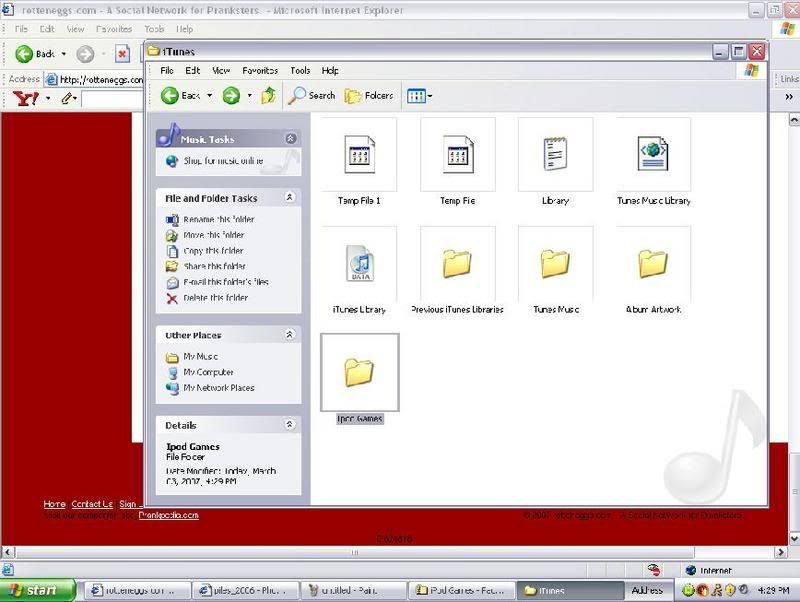This screenshot has width=800, height=602.
Task: Click Internet Explorer horizontal scrollbar
Action: click(x=355, y=553)
